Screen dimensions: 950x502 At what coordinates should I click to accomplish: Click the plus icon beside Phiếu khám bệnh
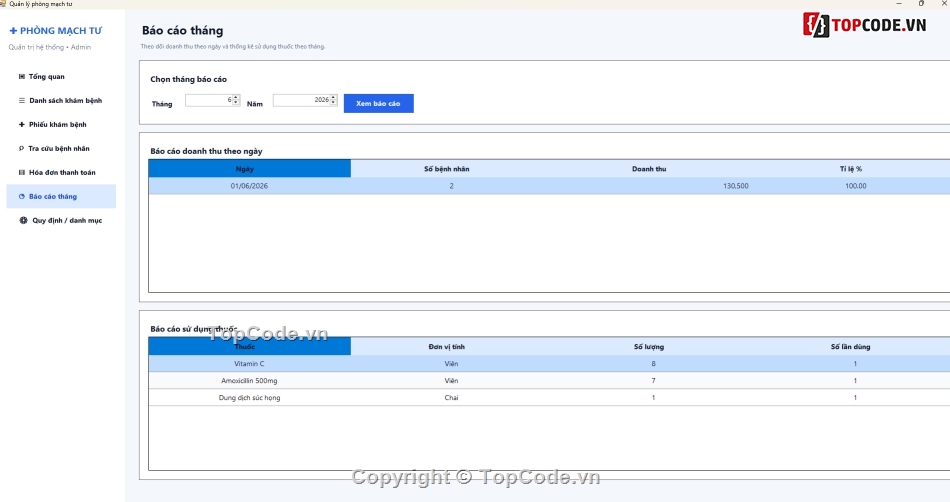22,124
